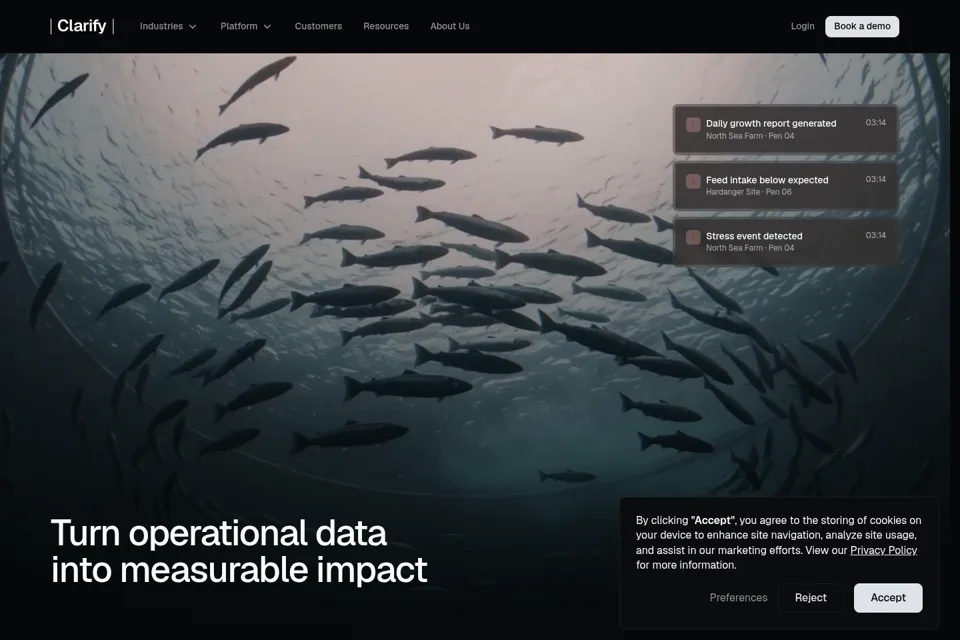This screenshot has height=640, width=960.
Task: Select the Feed intake below expected alert
Action: pos(786,186)
